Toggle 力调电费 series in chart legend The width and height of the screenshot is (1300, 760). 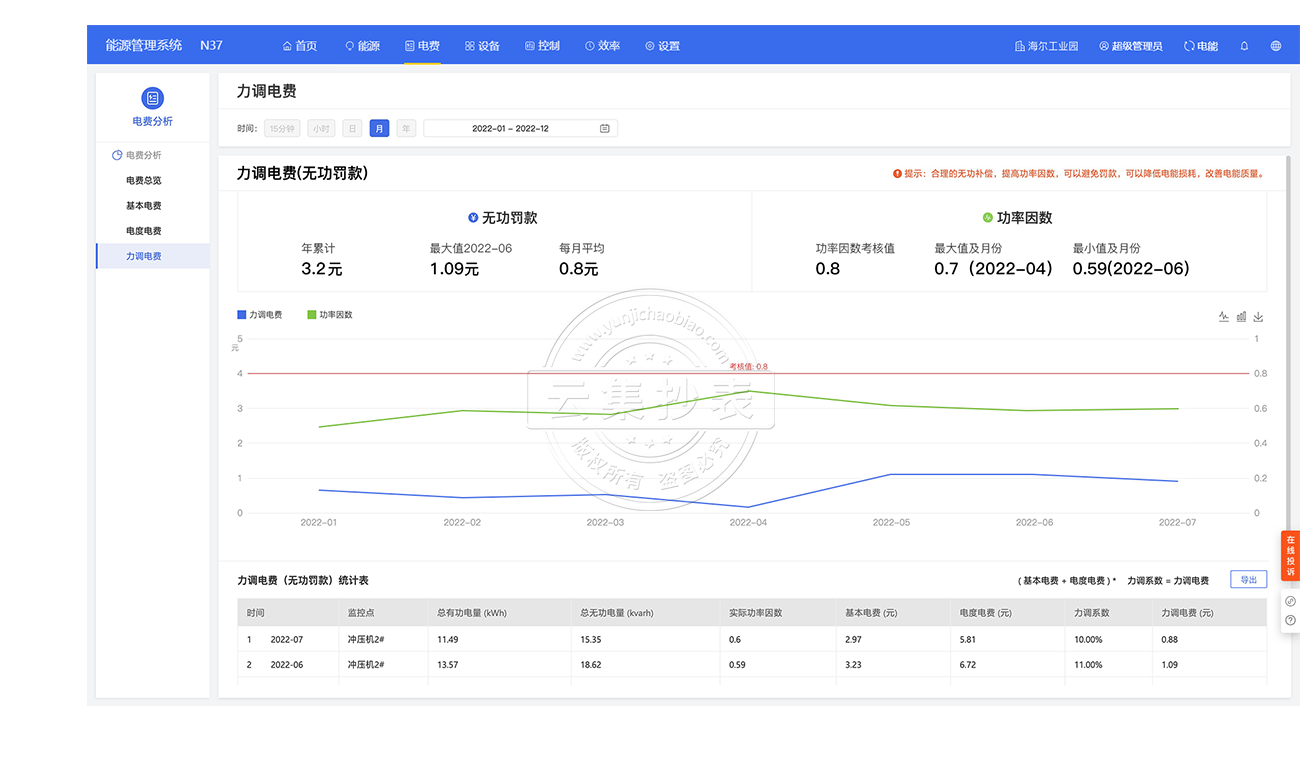click(260, 315)
